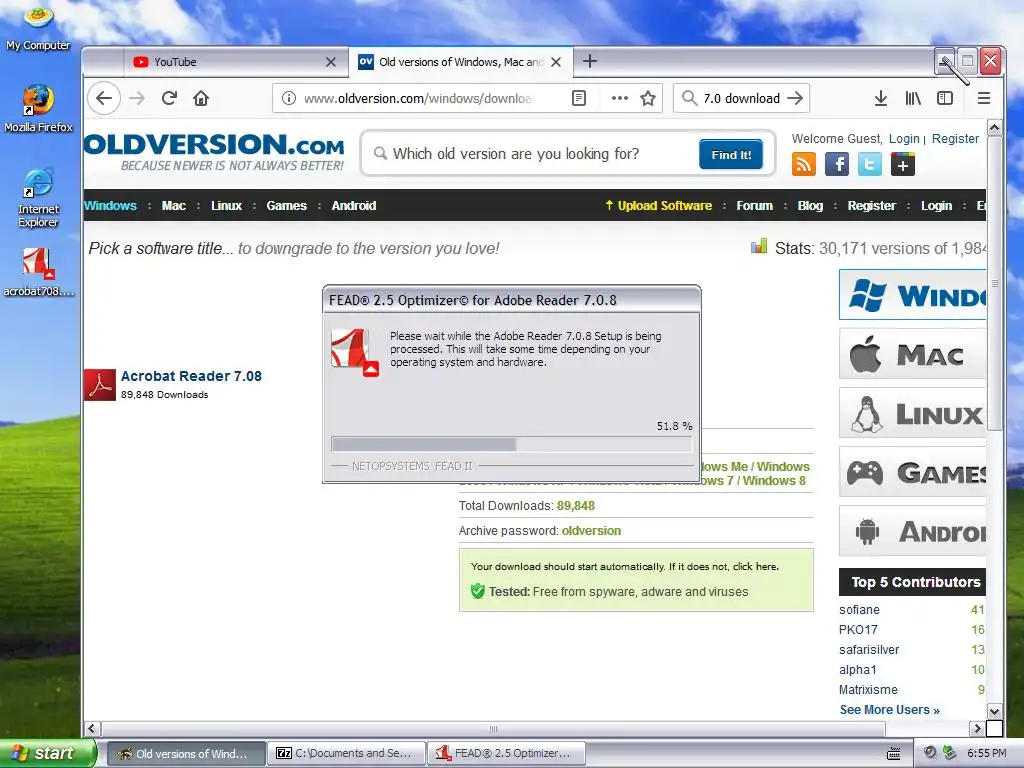Click the Games sidebar category banner
1024x768 pixels.
(x=912, y=472)
